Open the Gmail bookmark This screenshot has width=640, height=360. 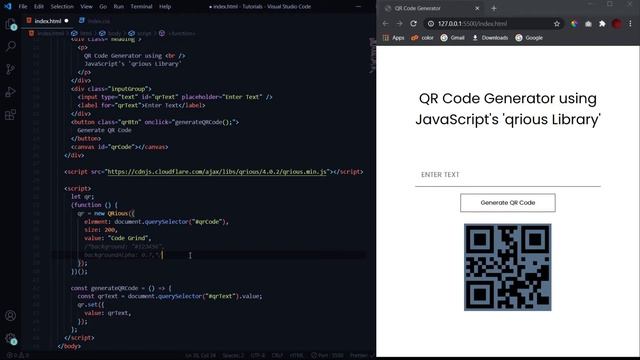tap(452, 38)
